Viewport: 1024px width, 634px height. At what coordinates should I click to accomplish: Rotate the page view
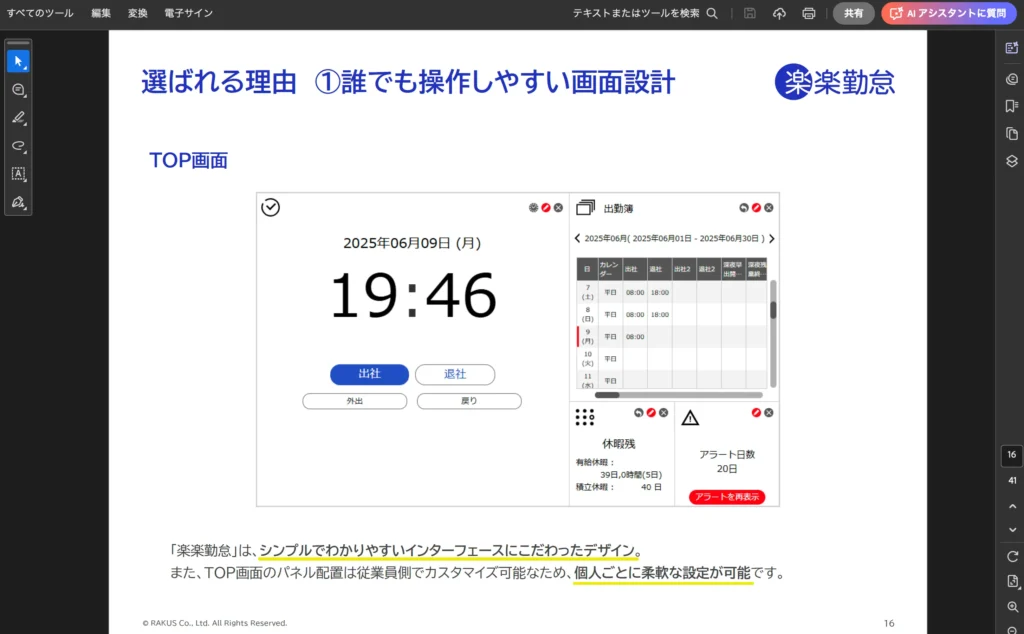[x=1012, y=556]
